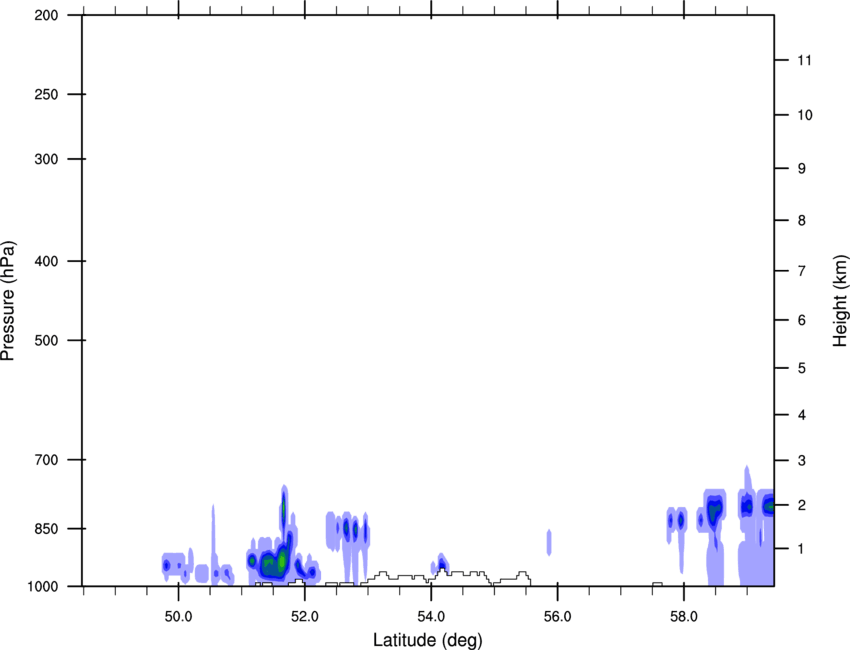850x650 pixels.
Task: Click the 200 pressure tick label
Action: click(46, 15)
